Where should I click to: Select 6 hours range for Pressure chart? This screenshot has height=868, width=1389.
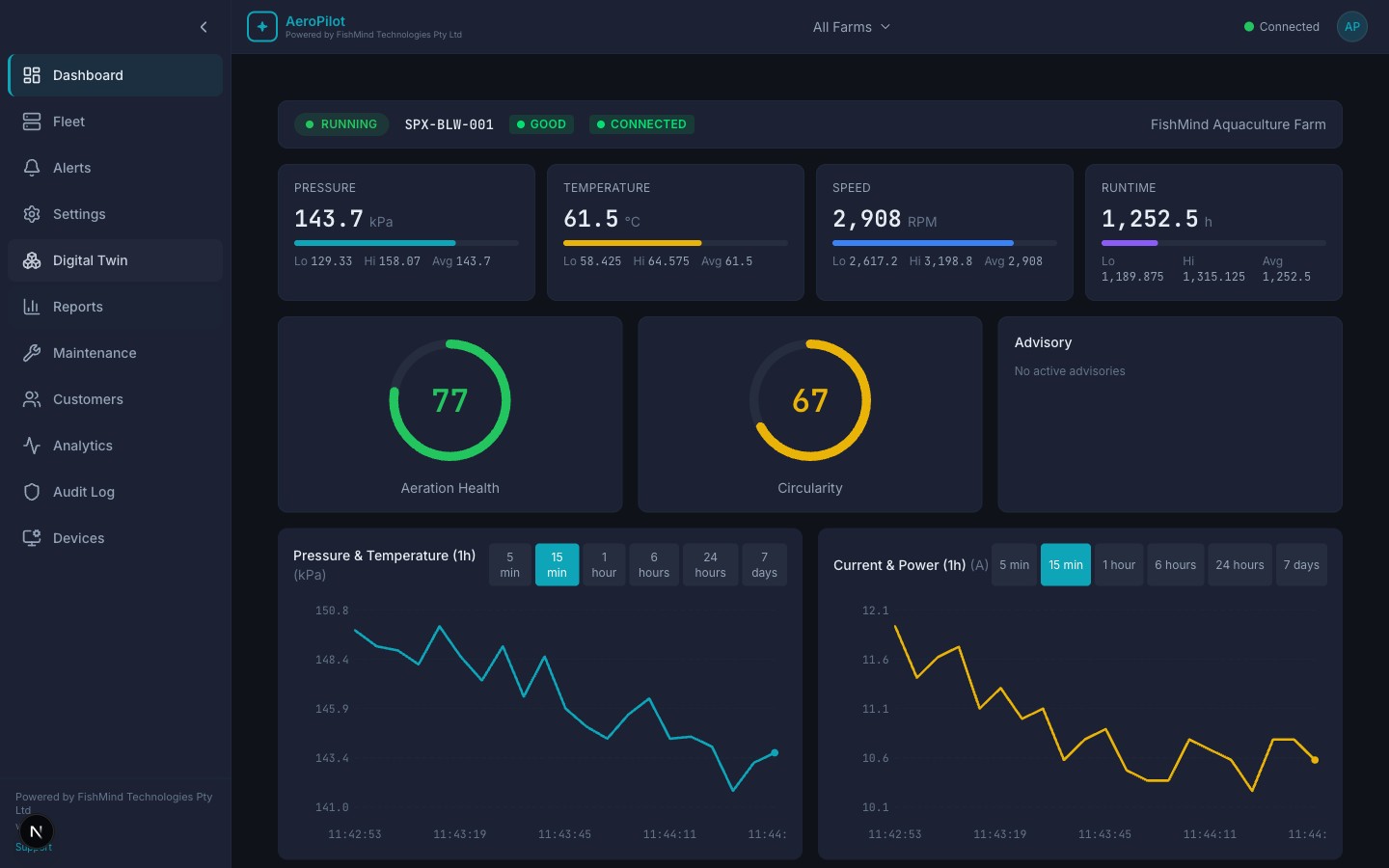[654, 565]
